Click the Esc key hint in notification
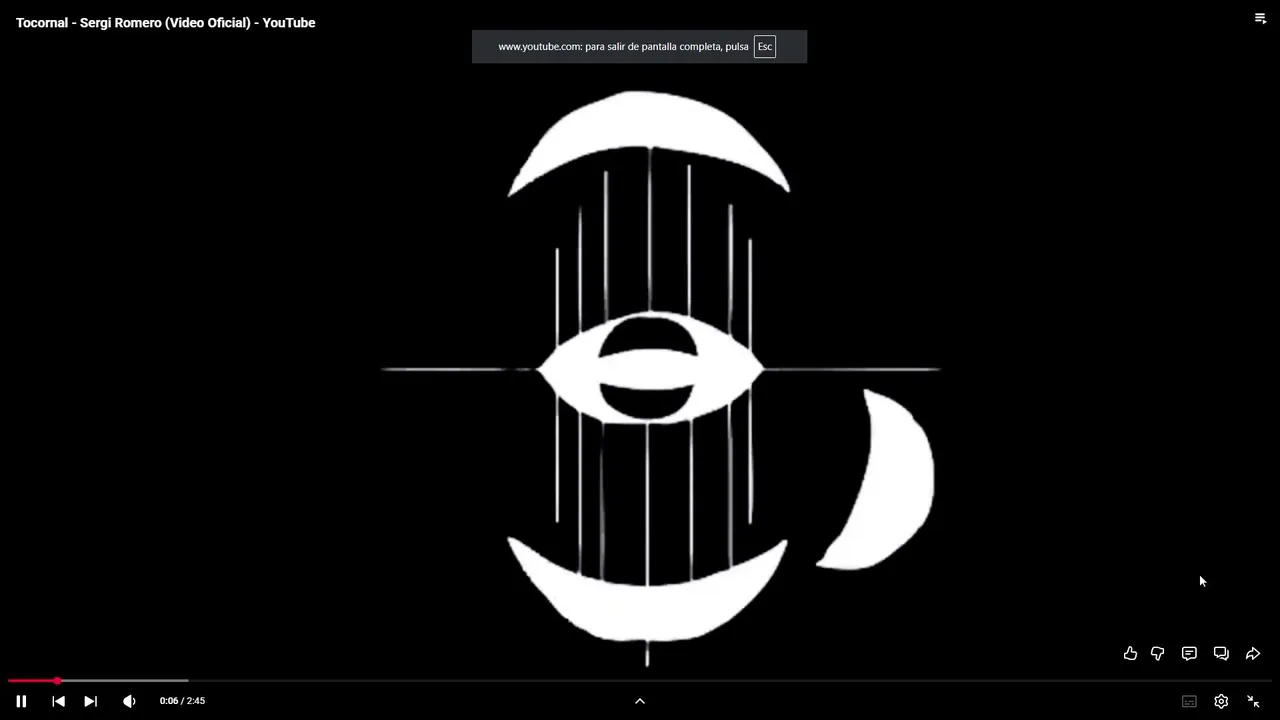 pyautogui.click(x=765, y=46)
